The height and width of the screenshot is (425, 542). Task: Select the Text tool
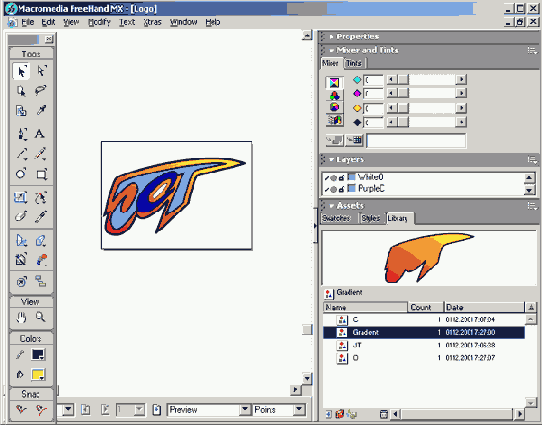coord(40,133)
